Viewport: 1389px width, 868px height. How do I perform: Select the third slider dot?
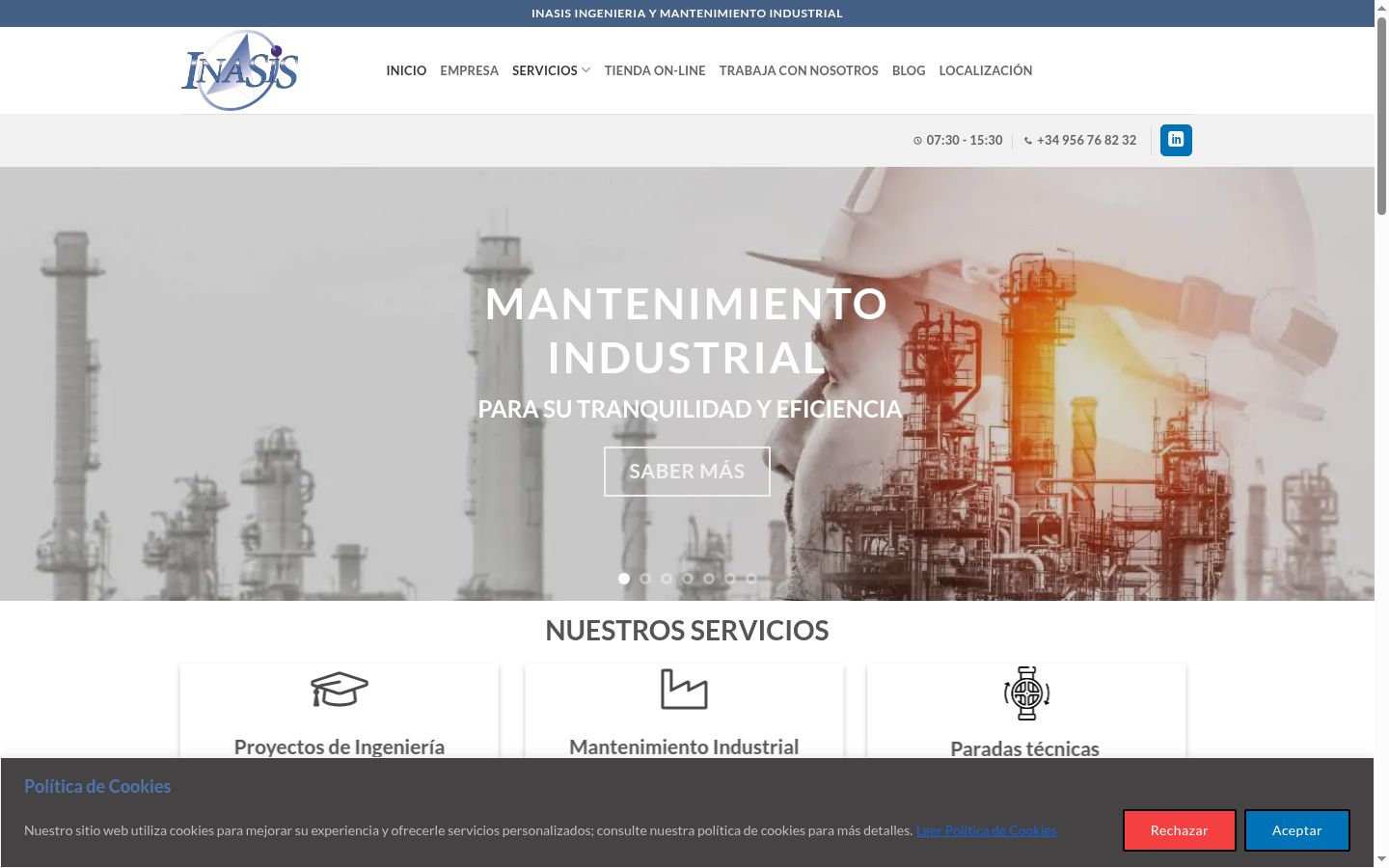[667, 579]
